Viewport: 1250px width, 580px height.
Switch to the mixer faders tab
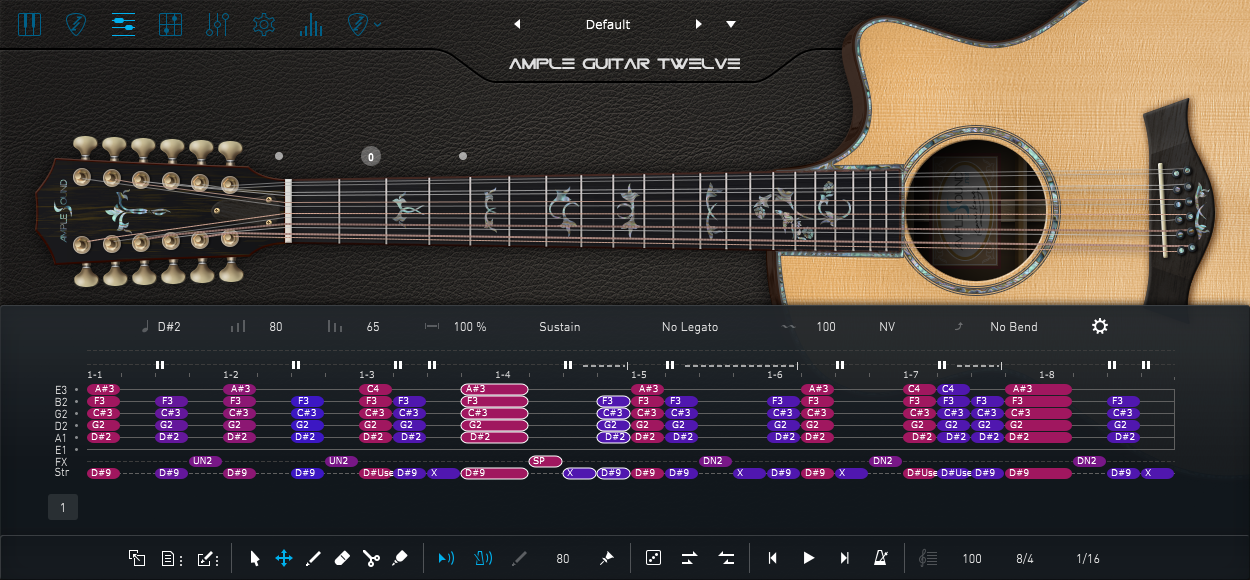[170, 24]
